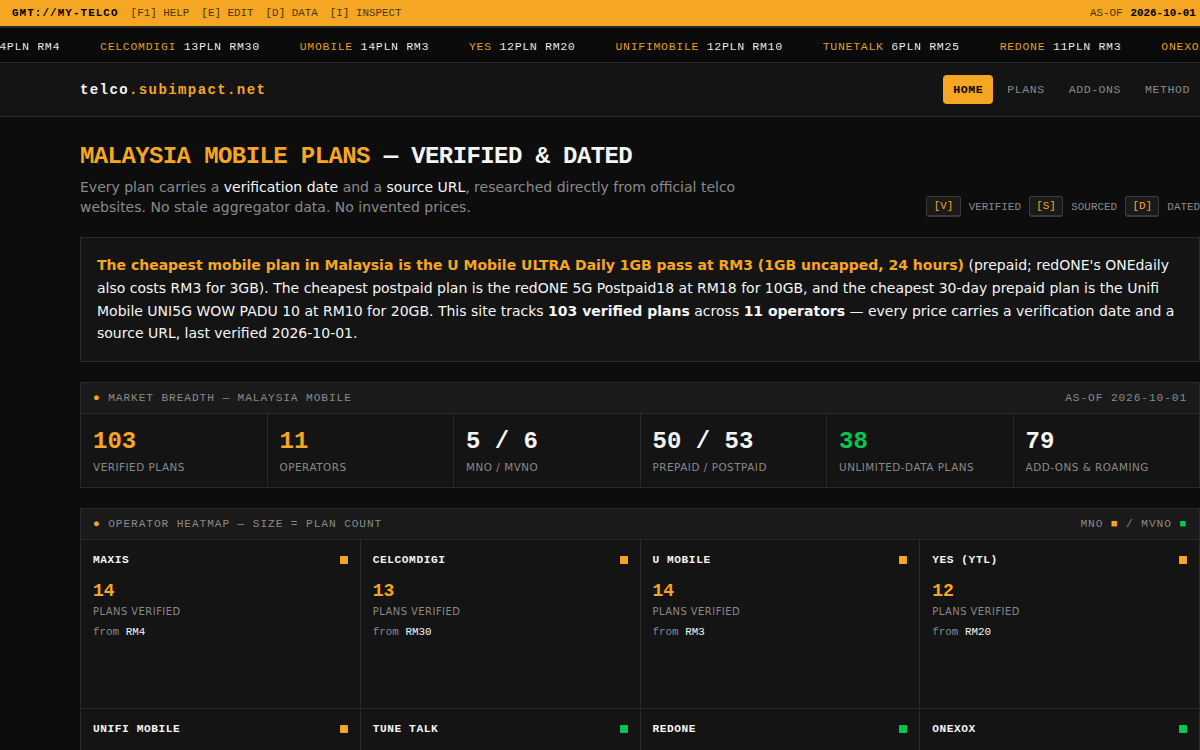Click the [V] verified legend badge
Screen dimensions: 1200x750
click(943, 206)
